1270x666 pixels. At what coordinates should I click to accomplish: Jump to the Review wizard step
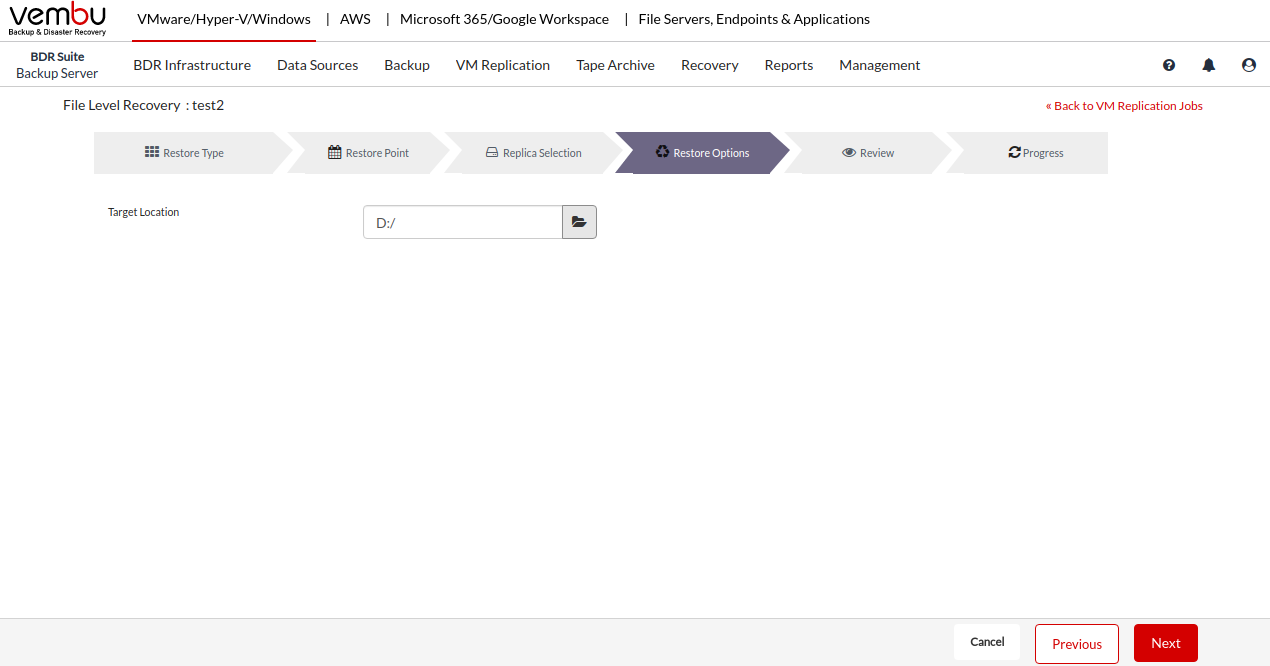(868, 153)
